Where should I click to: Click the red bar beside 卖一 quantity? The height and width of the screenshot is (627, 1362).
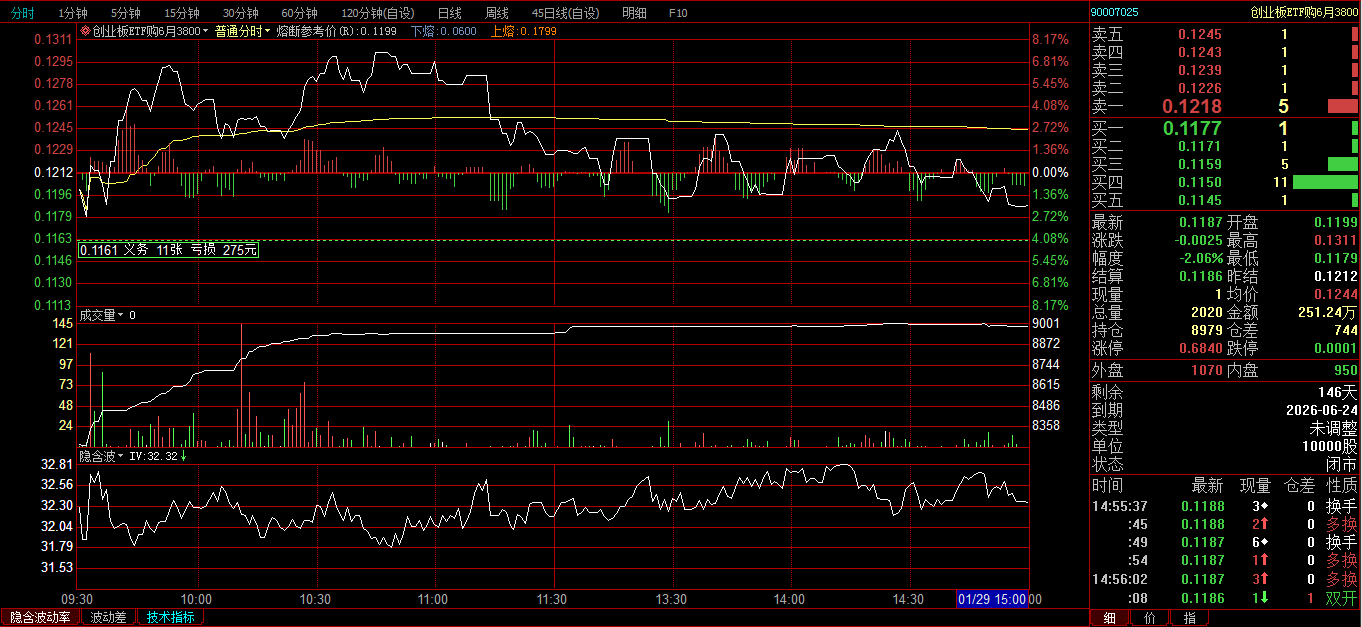pyautogui.click(x=1342, y=106)
